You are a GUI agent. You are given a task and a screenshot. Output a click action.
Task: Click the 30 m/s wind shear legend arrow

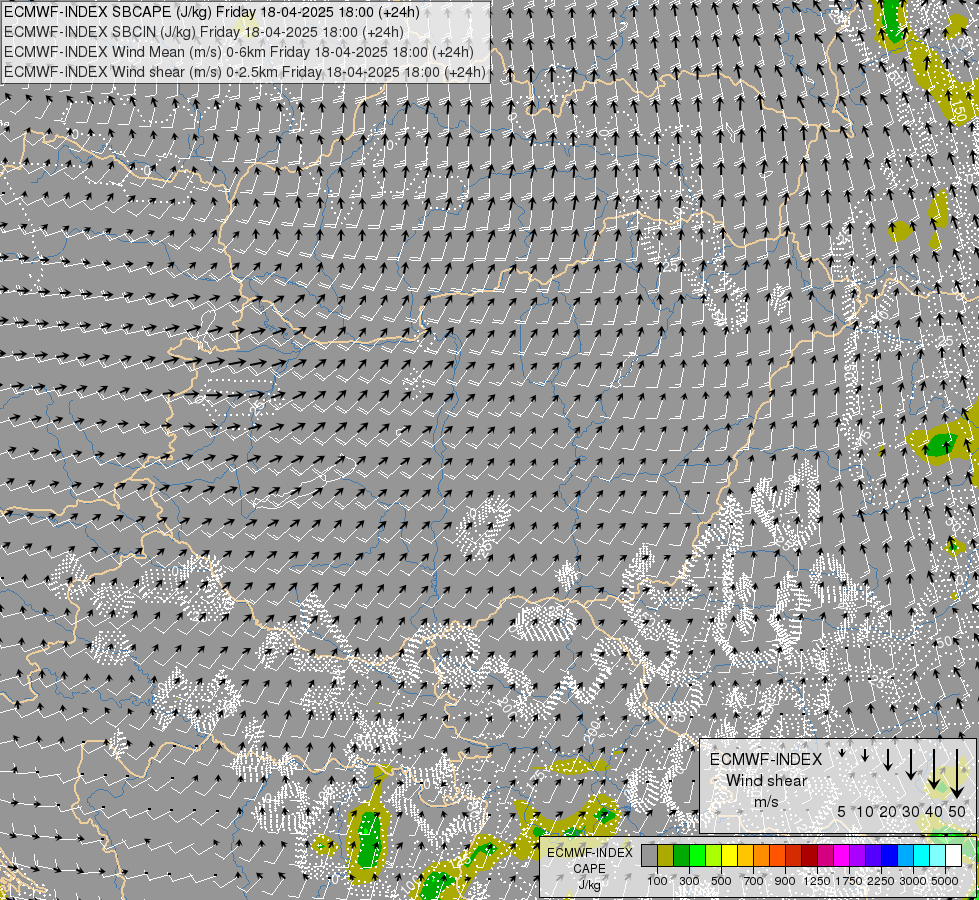pyautogui.click(x=911, y=764)
